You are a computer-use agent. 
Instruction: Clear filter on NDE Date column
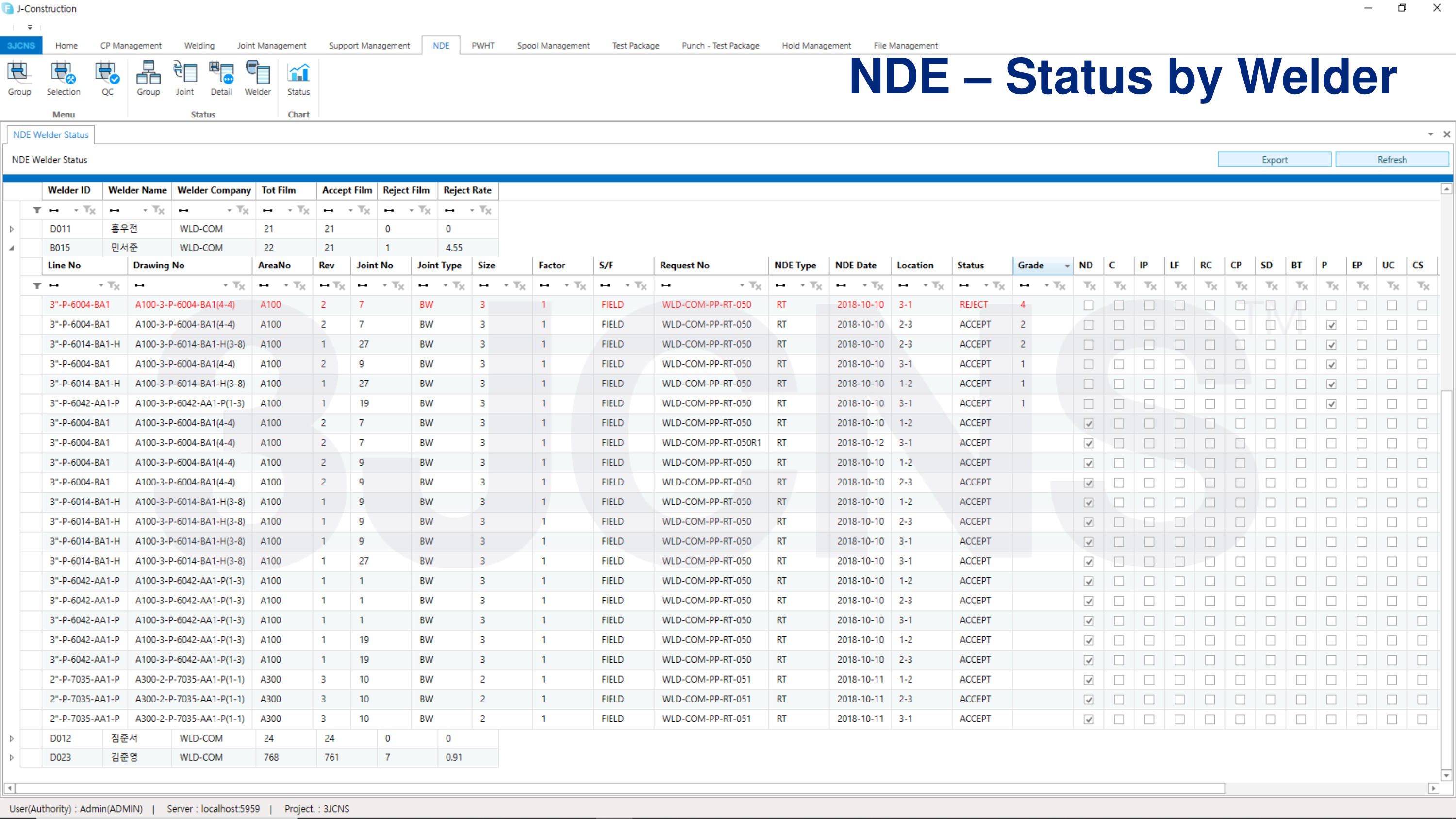point(877,286)
